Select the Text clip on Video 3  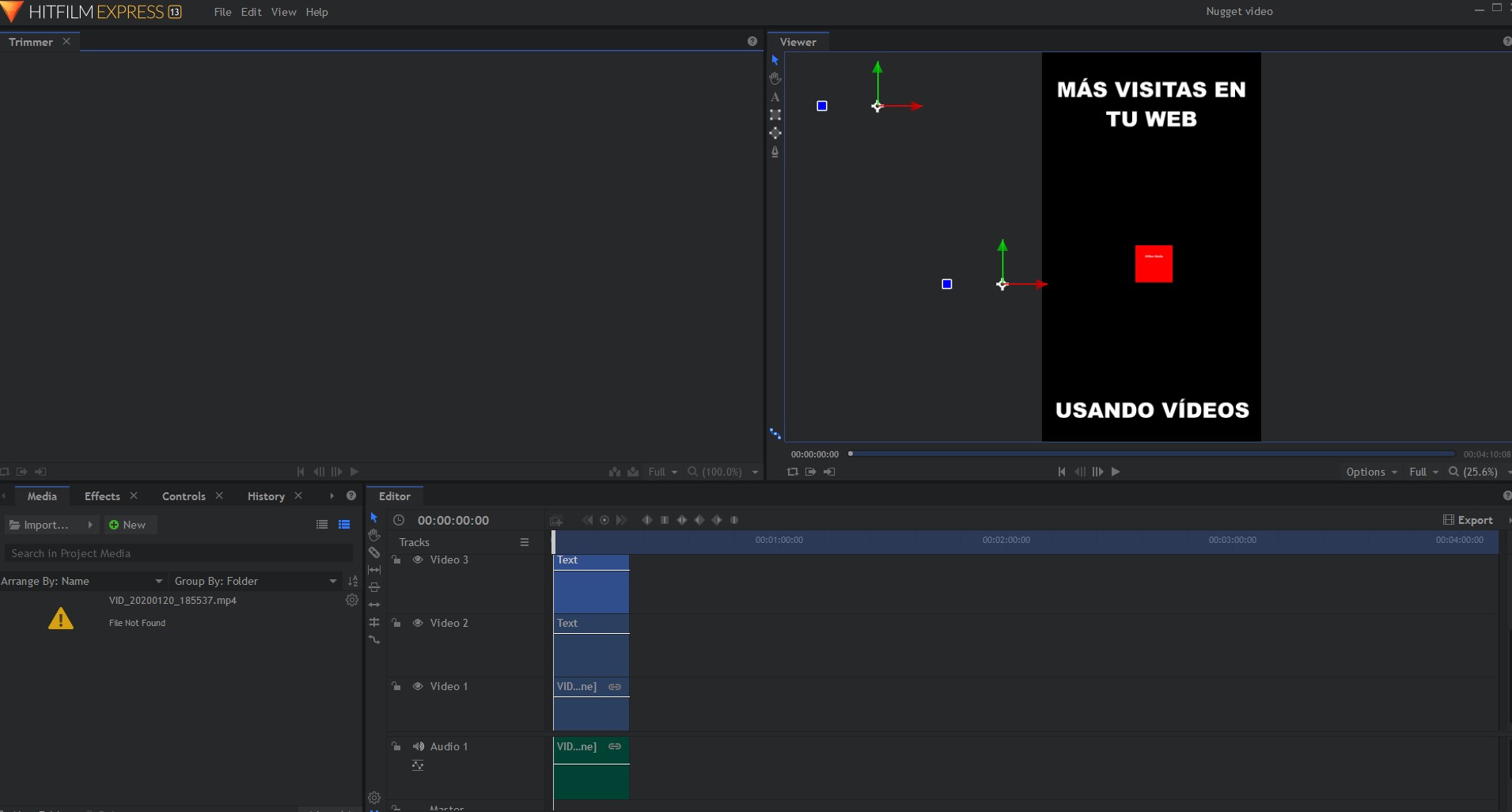click(591, 583)
